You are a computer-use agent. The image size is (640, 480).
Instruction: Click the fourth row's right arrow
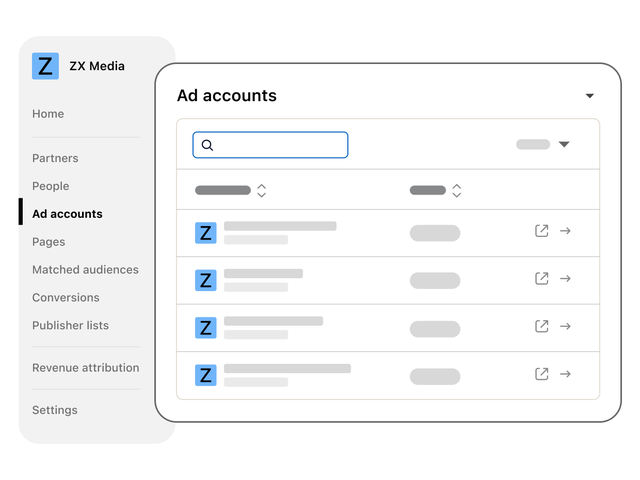click(x=565, y=374)
